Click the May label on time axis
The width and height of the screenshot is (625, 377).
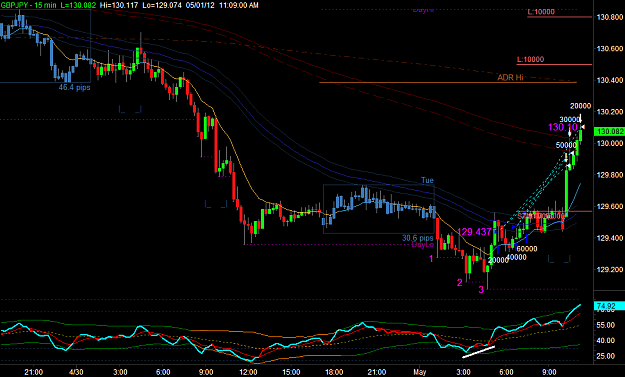(420, 372)
